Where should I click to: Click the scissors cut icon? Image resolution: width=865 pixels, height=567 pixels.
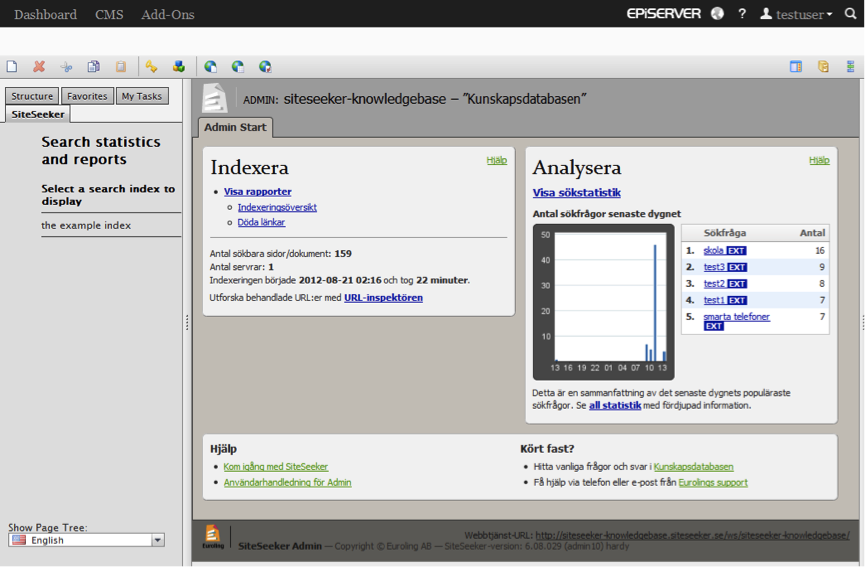coord(66,67)
